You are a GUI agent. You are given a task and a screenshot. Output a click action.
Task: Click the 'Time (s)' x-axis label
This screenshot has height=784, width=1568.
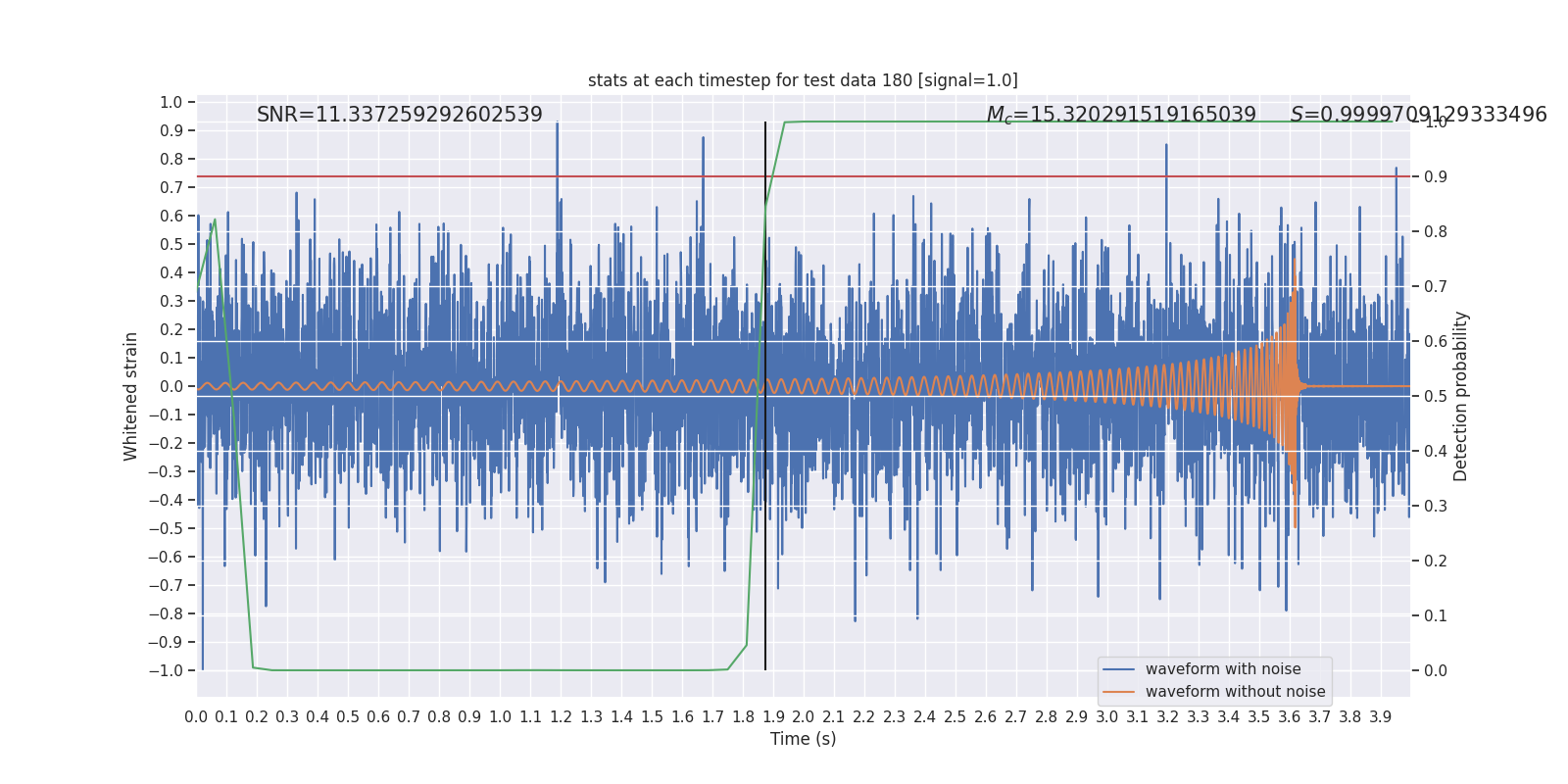(803, 739)
